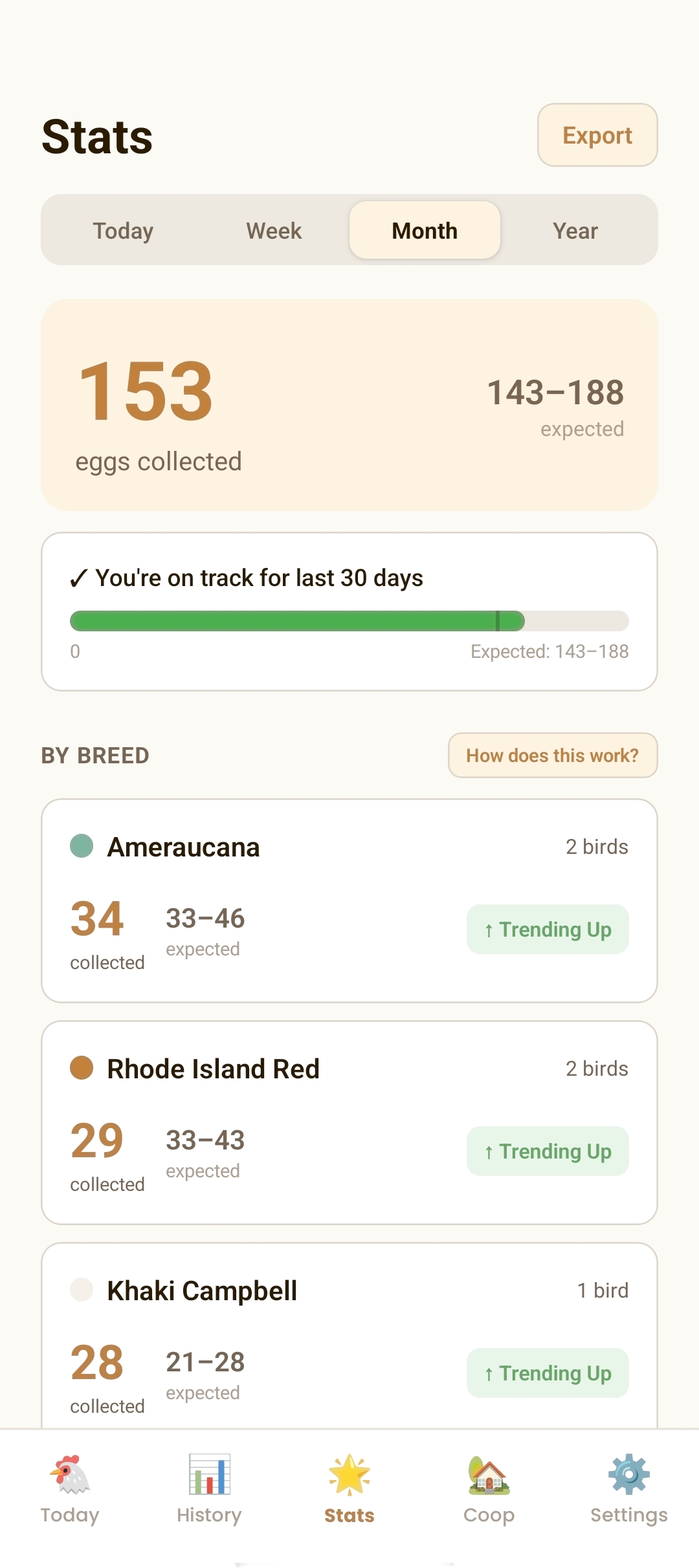Tap Rhode Island Red's Trending Up badge

pyautogui.click(x=548, y=1151)
